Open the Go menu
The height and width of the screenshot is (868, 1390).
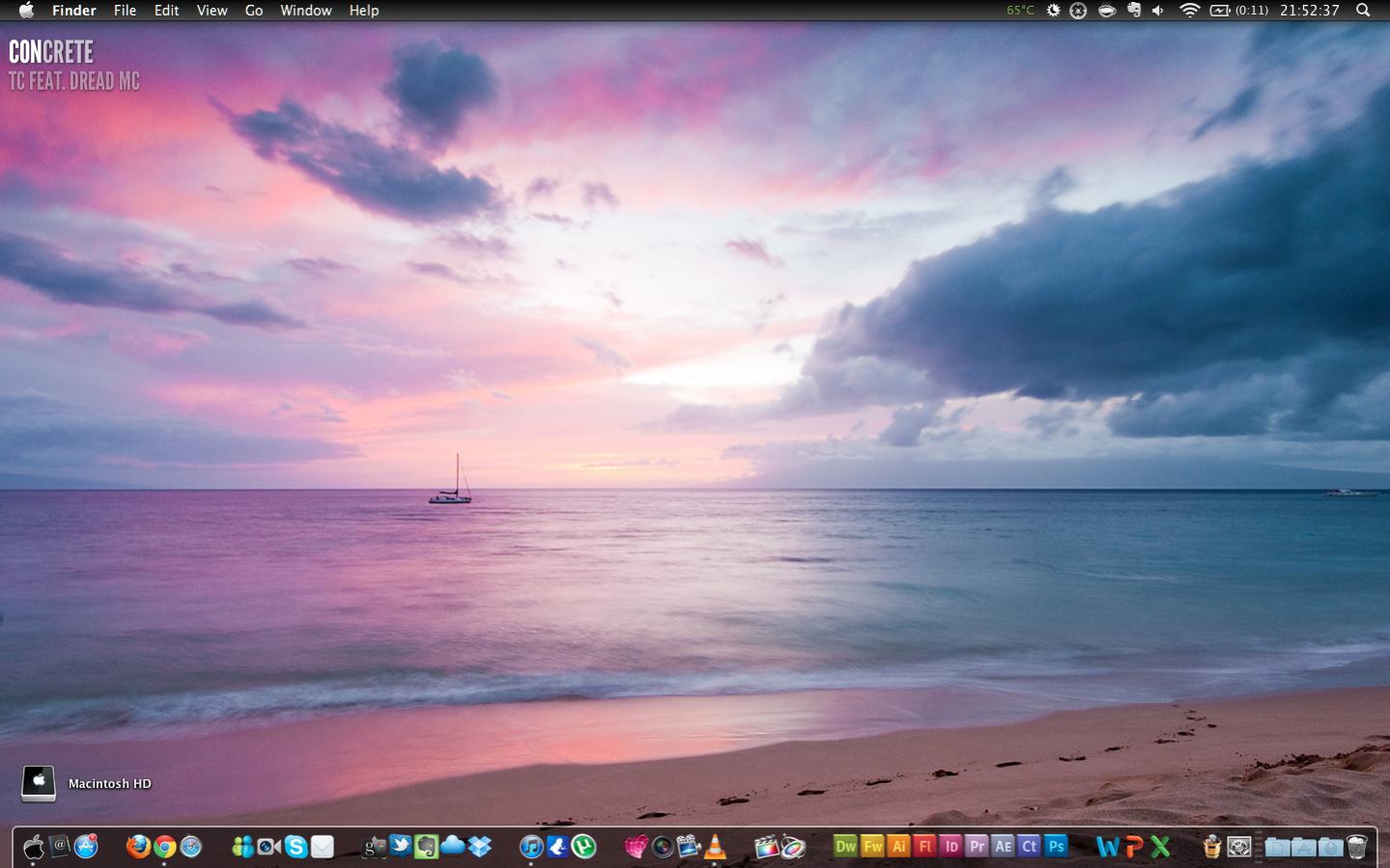point(254,10)
